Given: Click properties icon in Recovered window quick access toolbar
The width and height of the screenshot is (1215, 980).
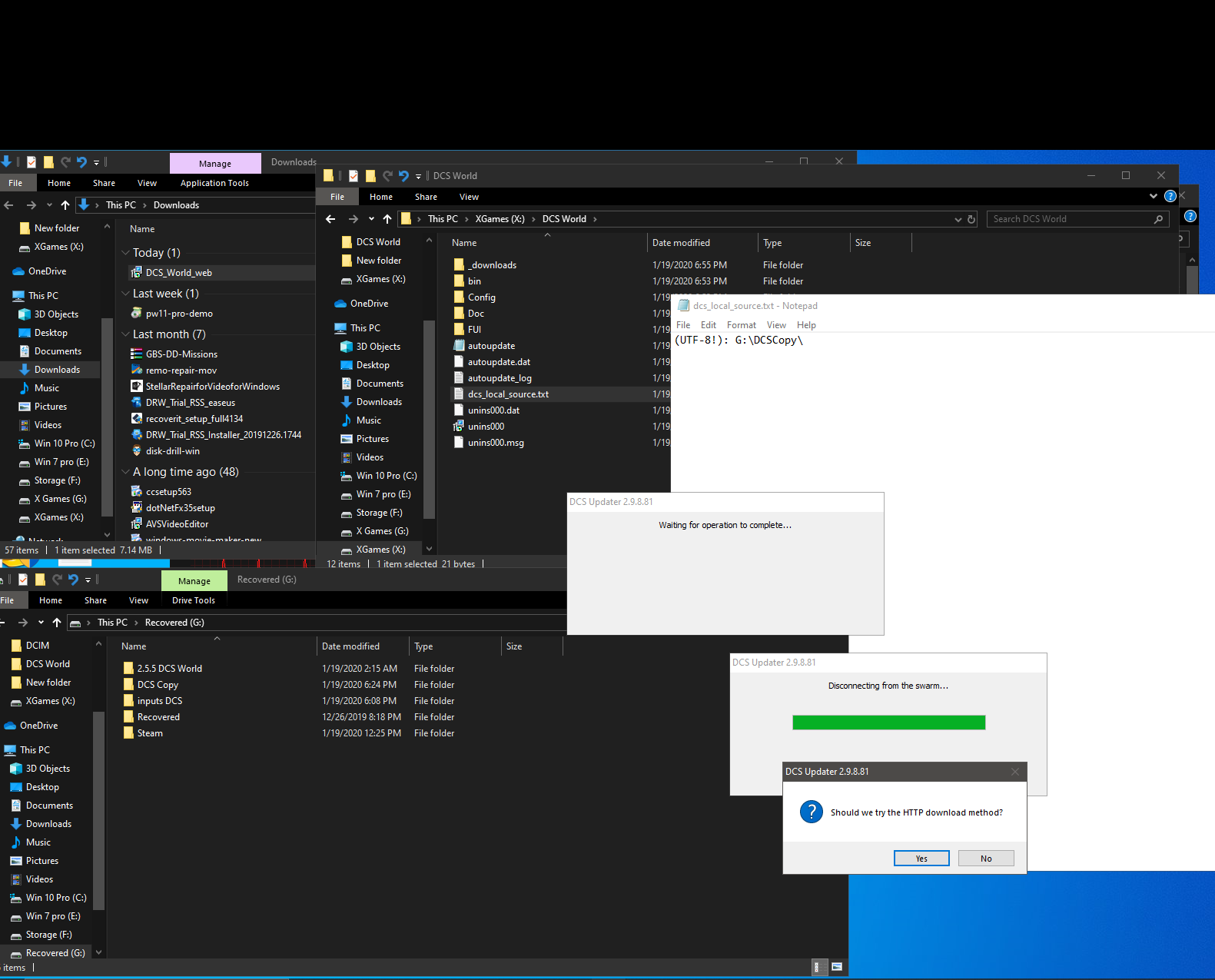Looking at the screenshot, I should [23, 580].
